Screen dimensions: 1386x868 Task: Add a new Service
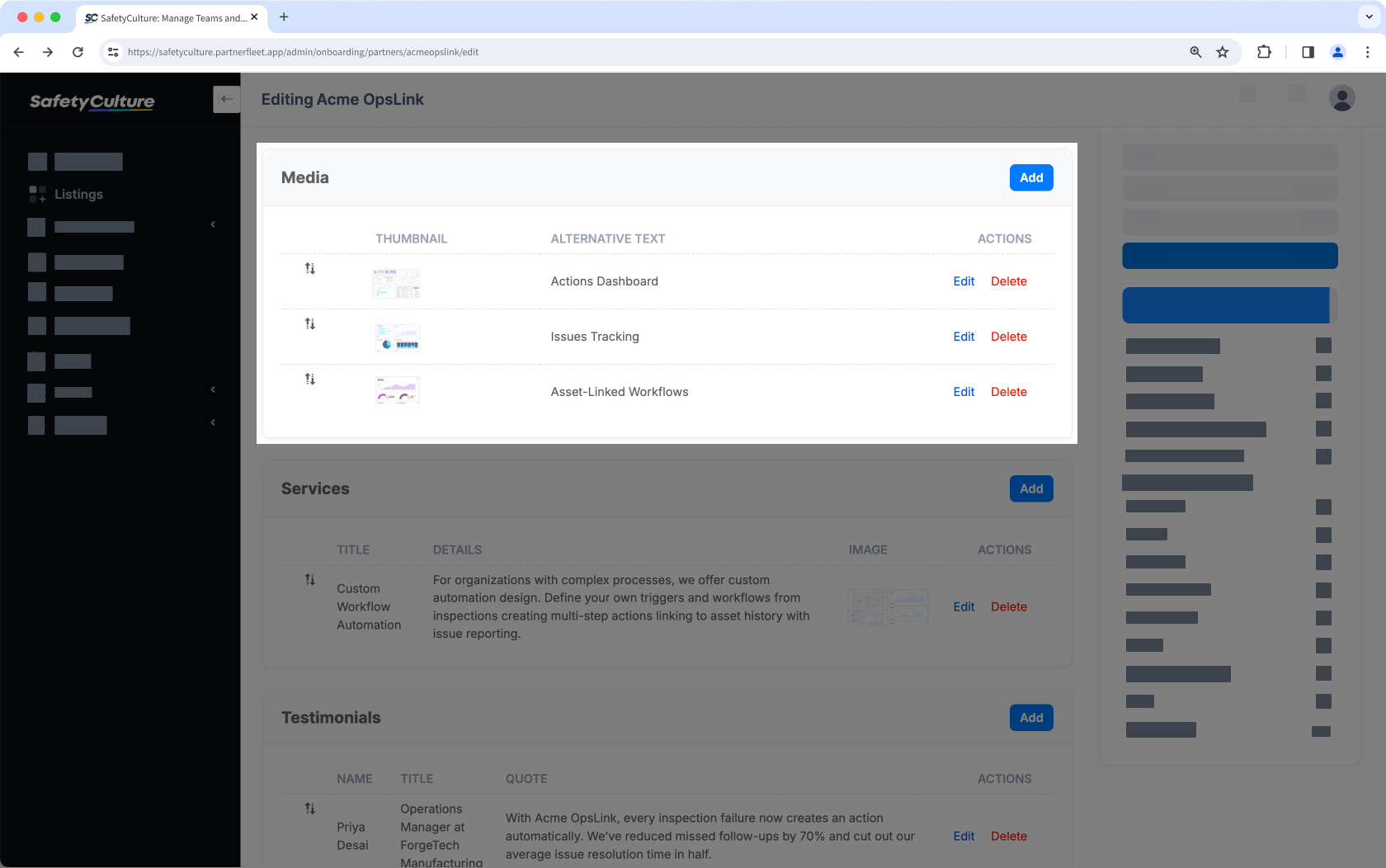[x=1031, y=488]
